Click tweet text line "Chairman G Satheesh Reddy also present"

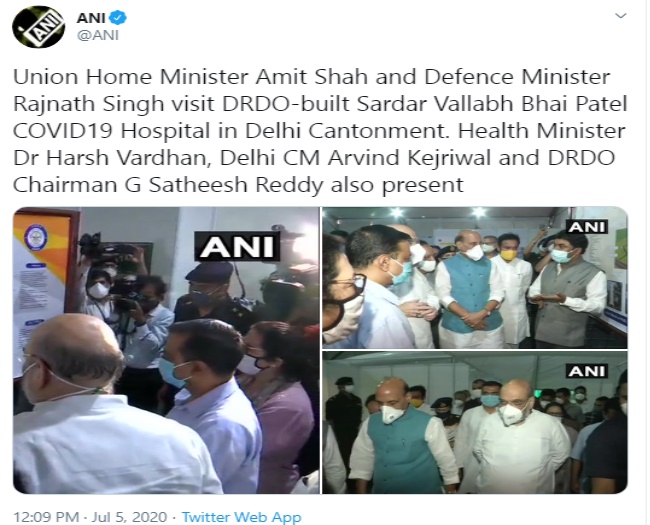pos(238,185)
